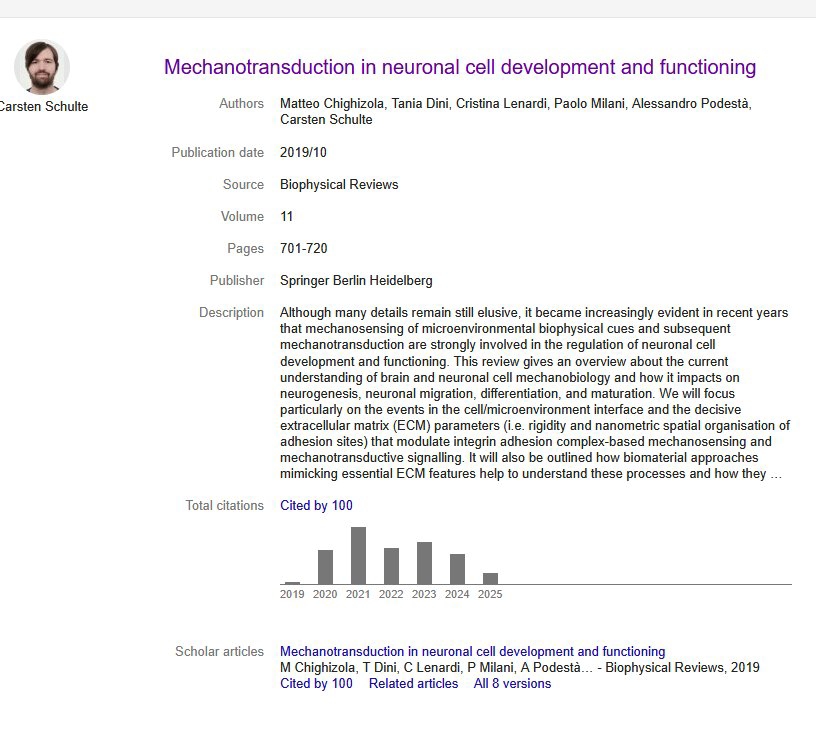Click the 2023 citation bar

(424, 563)
